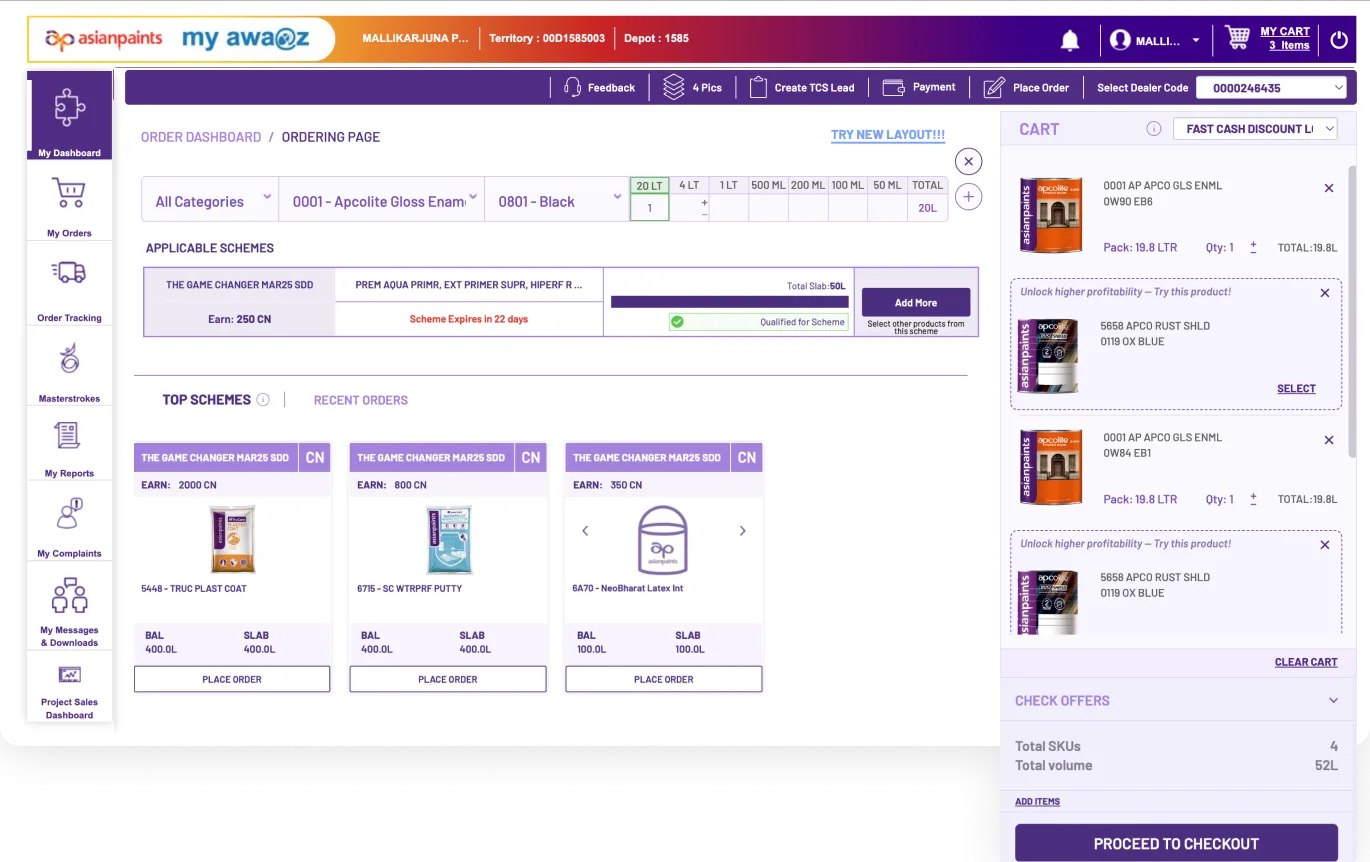Screen dimensions: 1370x862
Task: Click the 0W90 EB6 Apcolite can thumbnail
Action: coord(1051,215)
